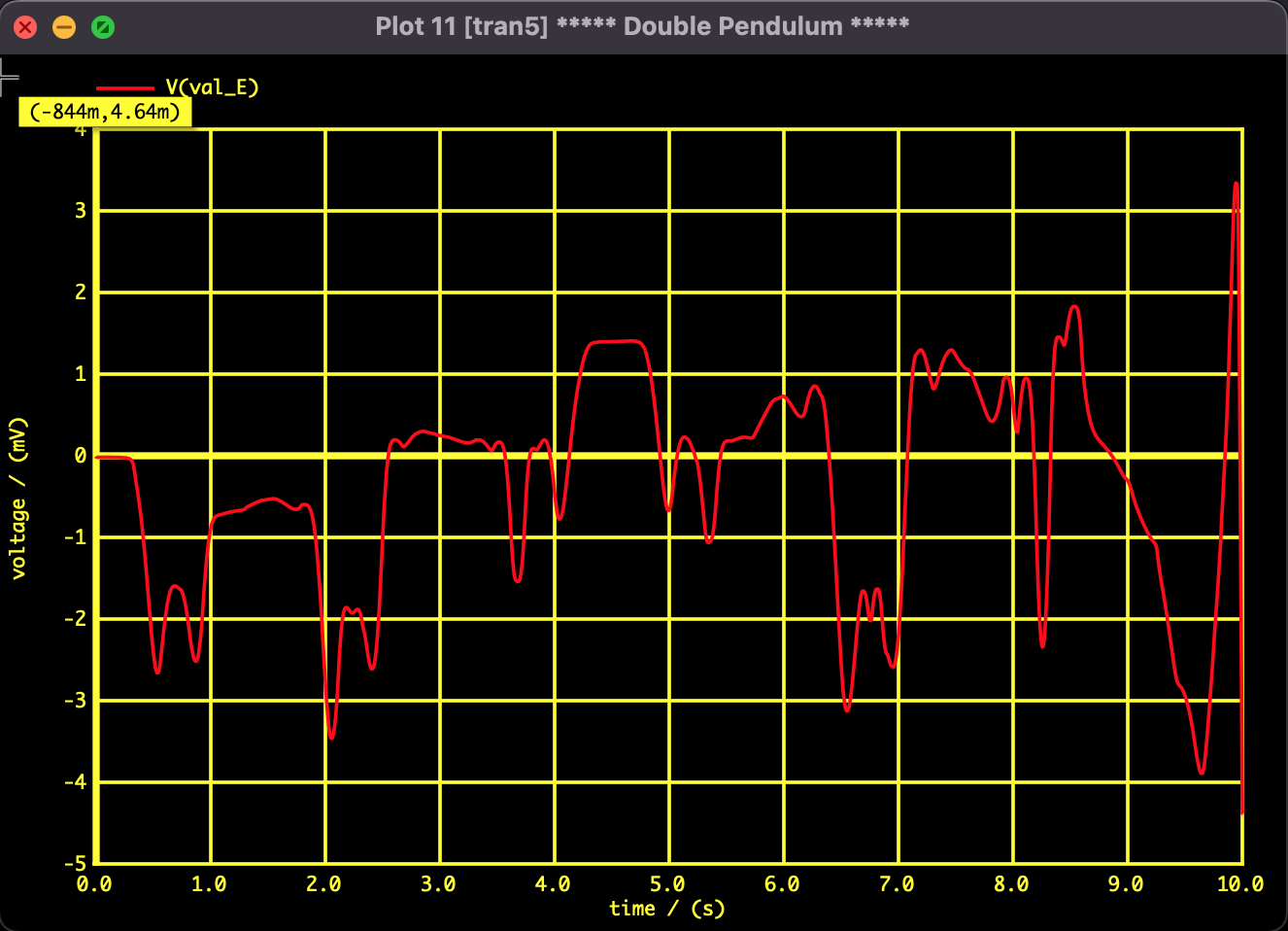Click the waveform's highest peak near 10 seconds
This screenshot has width=1288, height=931.
point(1236,184)
